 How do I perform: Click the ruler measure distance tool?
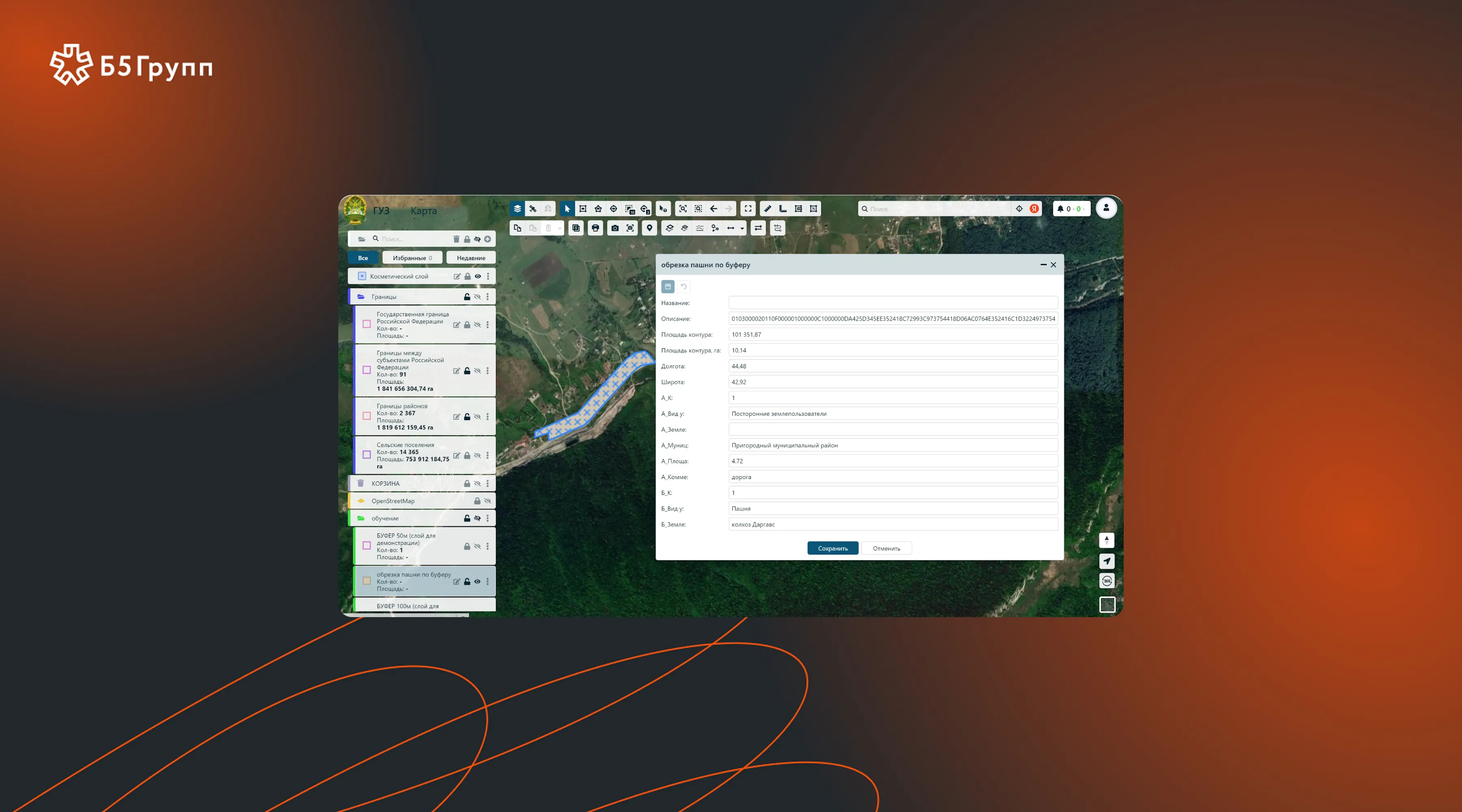767,209
